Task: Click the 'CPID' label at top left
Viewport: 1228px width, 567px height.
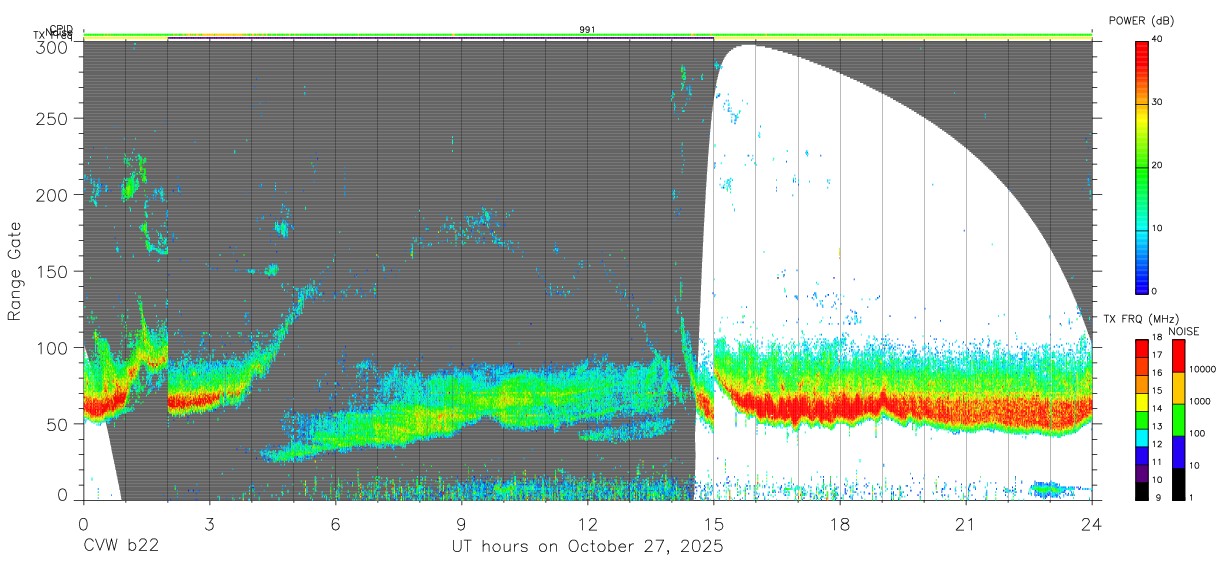Action: coord(61,29)
